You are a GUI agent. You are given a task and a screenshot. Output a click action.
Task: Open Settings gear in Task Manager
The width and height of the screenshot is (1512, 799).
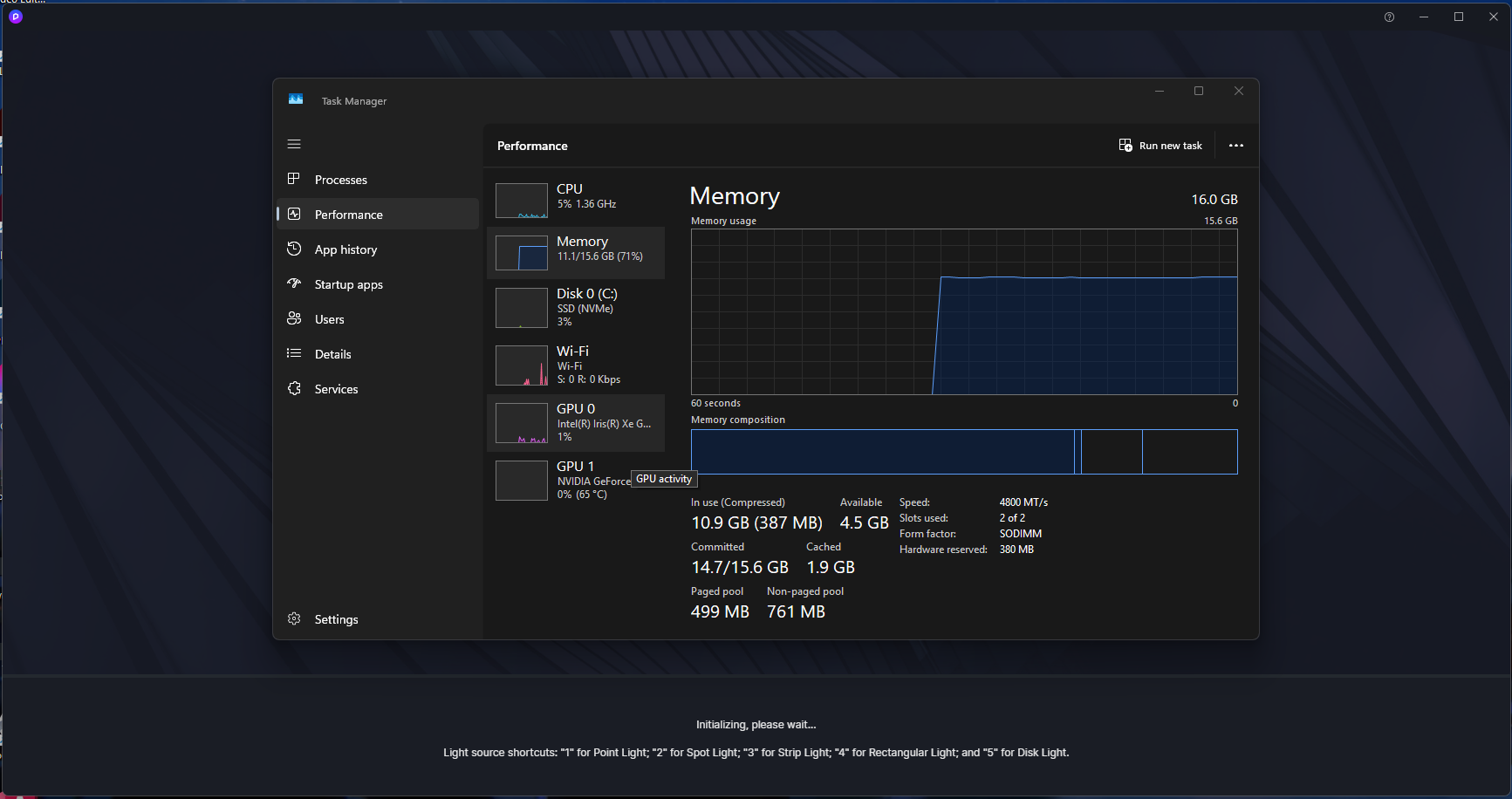(x=294, y=618)
